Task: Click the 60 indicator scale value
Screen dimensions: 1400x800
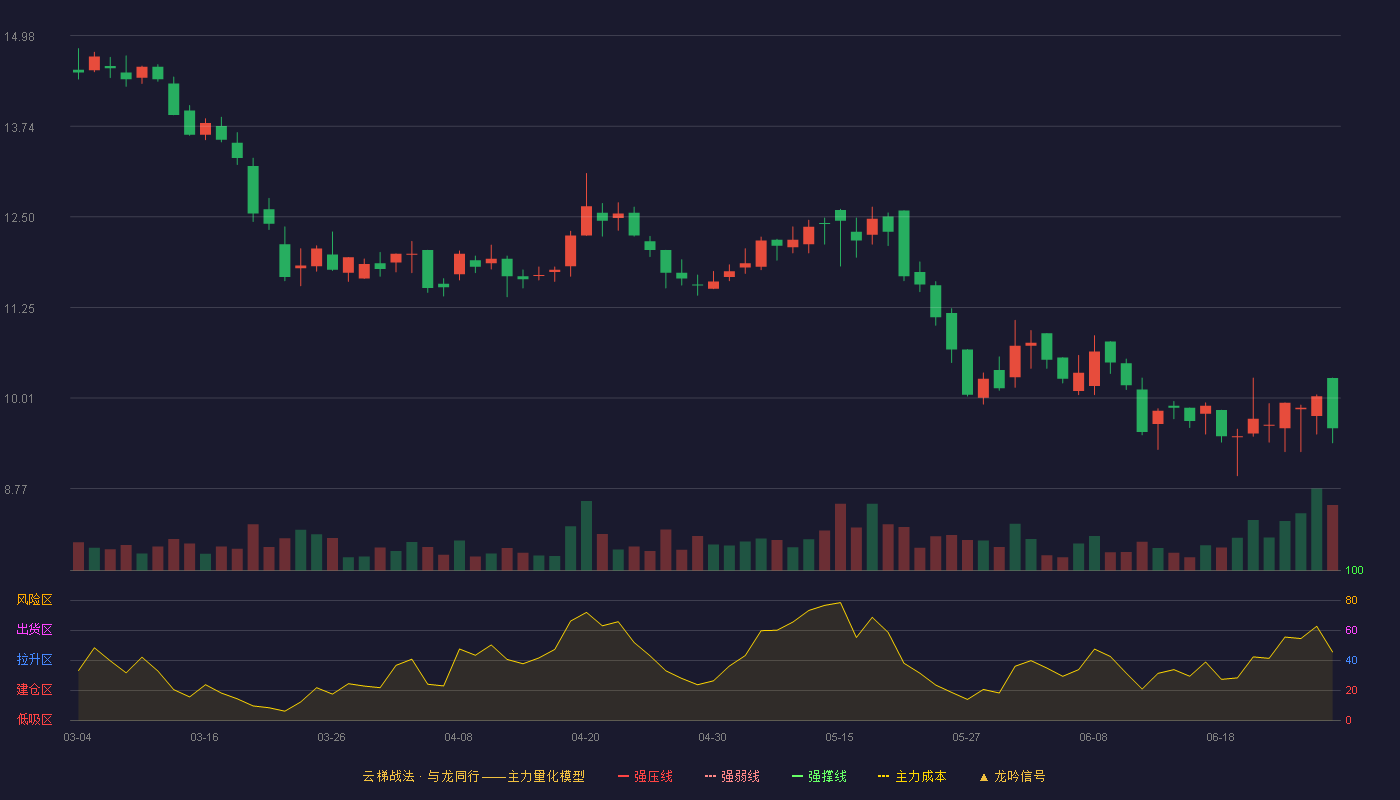Action: tap(1351, 631)
